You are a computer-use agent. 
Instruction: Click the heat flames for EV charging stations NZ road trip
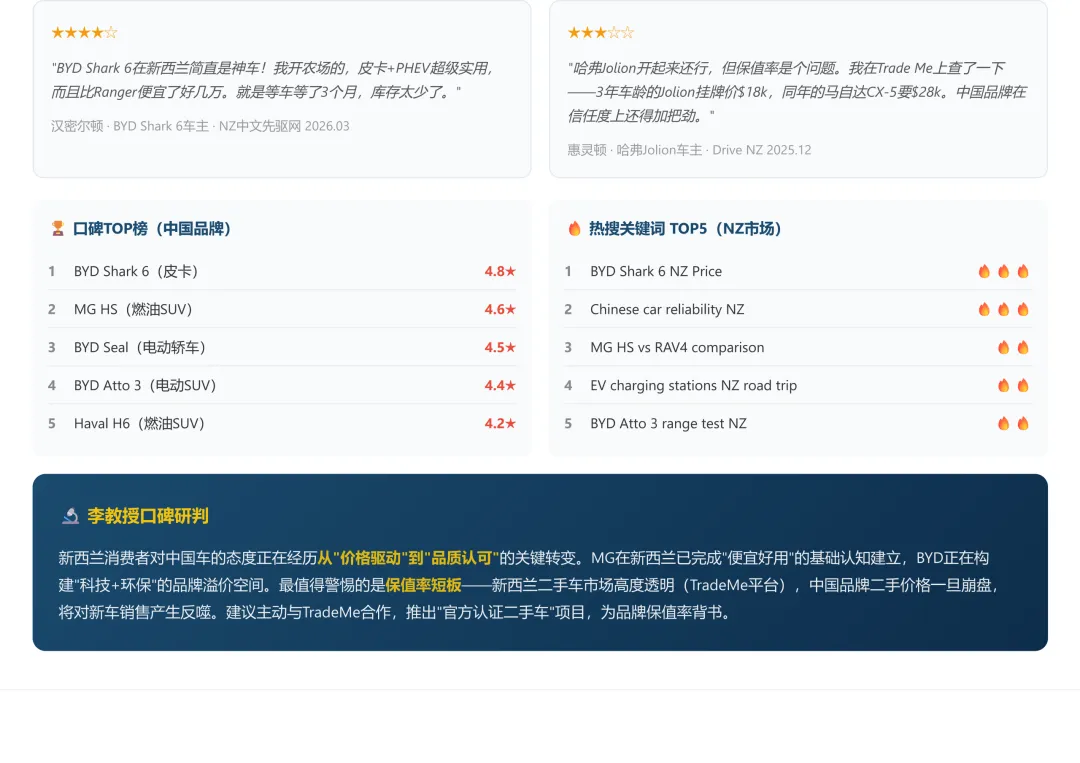1013,385
